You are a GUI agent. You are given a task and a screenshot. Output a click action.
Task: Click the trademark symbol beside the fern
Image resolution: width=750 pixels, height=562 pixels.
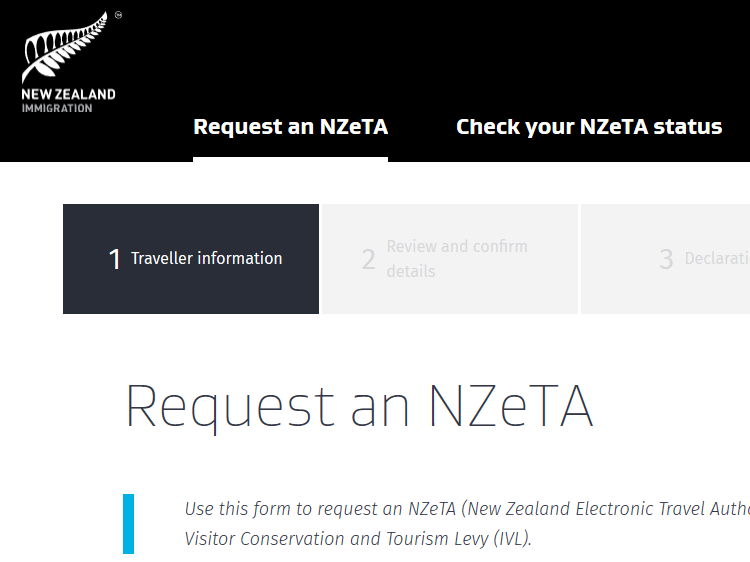tap(119, 15)
